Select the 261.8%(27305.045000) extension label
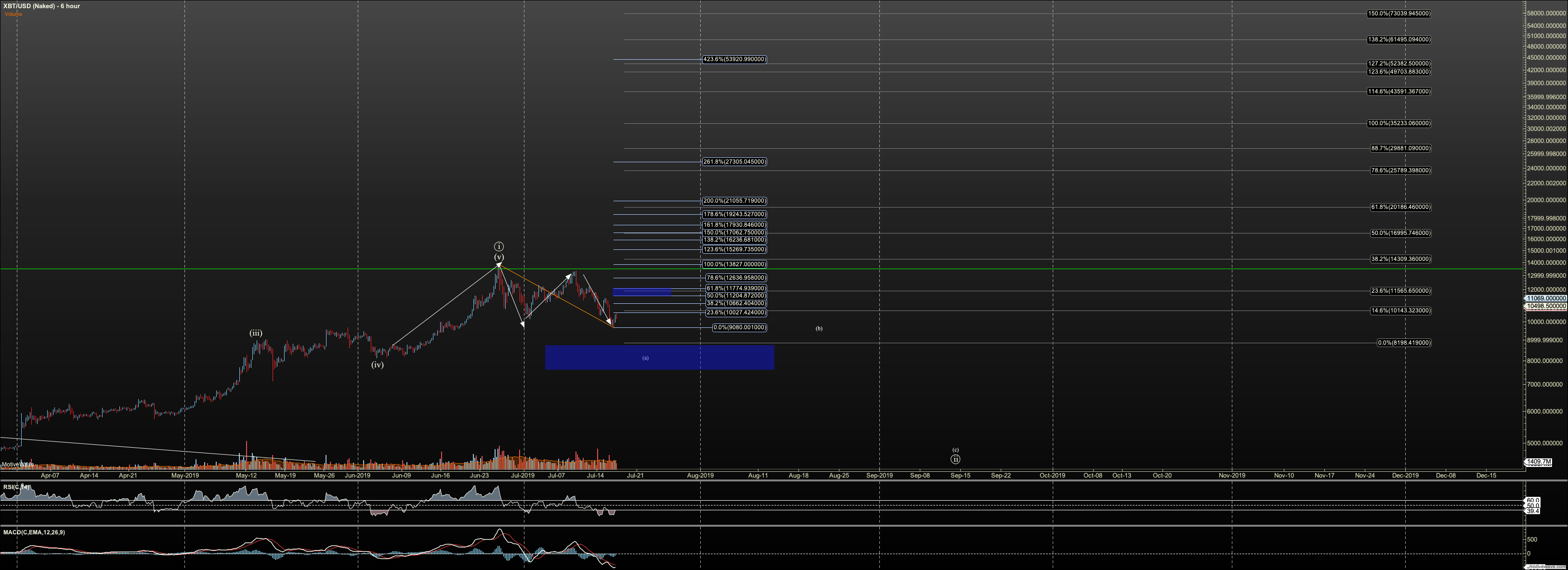 pos(734,162)
